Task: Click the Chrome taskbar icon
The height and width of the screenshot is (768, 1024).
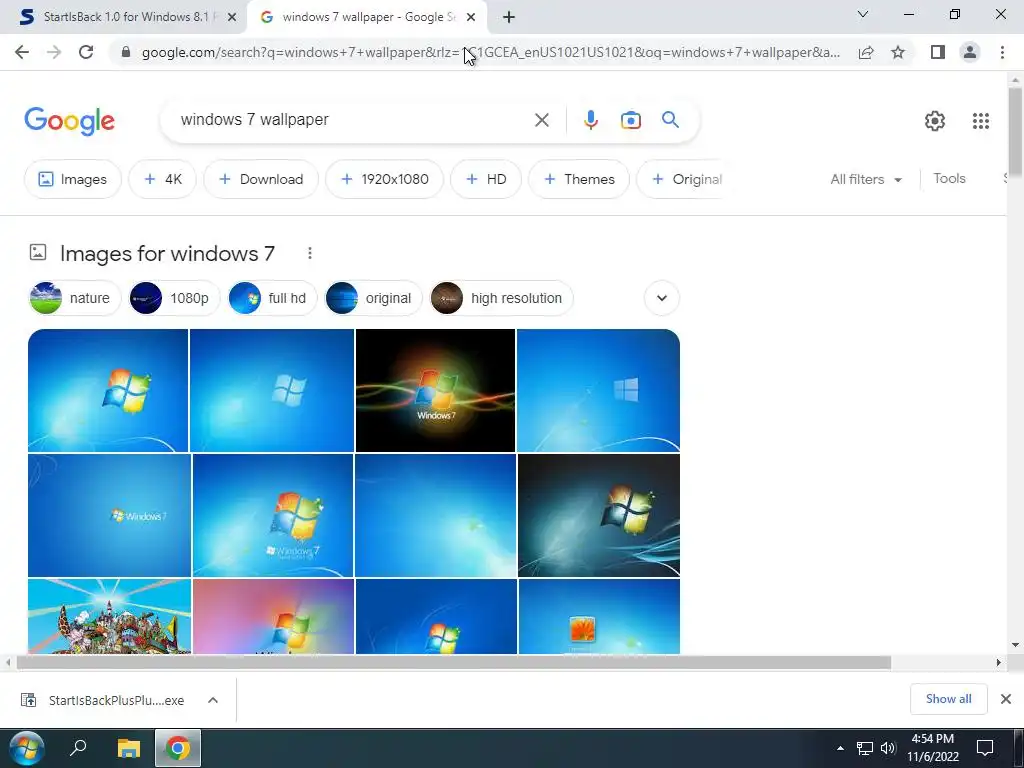Action: [x=178, y=748]
